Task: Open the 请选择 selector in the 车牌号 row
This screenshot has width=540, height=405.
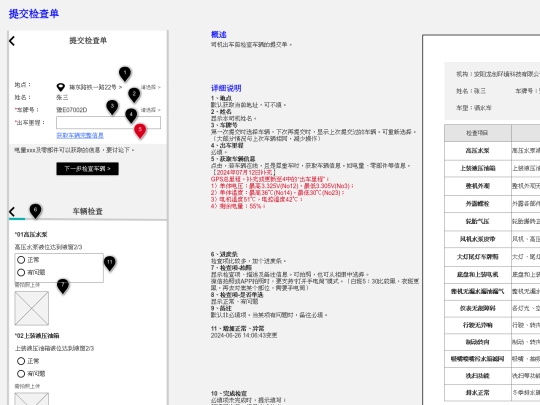Action: (150, 110)
